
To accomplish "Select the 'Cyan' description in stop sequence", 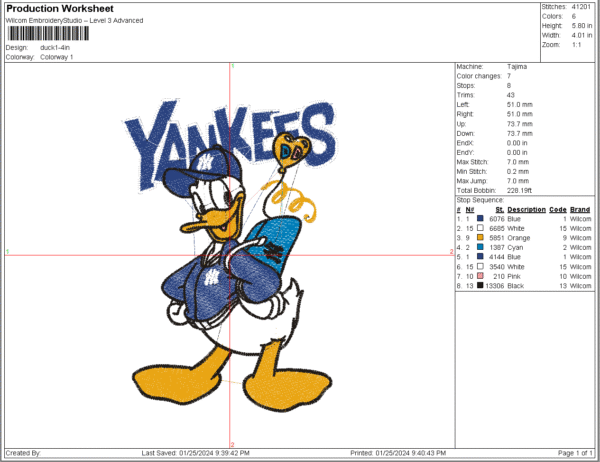I will click(x=515, y=248).
